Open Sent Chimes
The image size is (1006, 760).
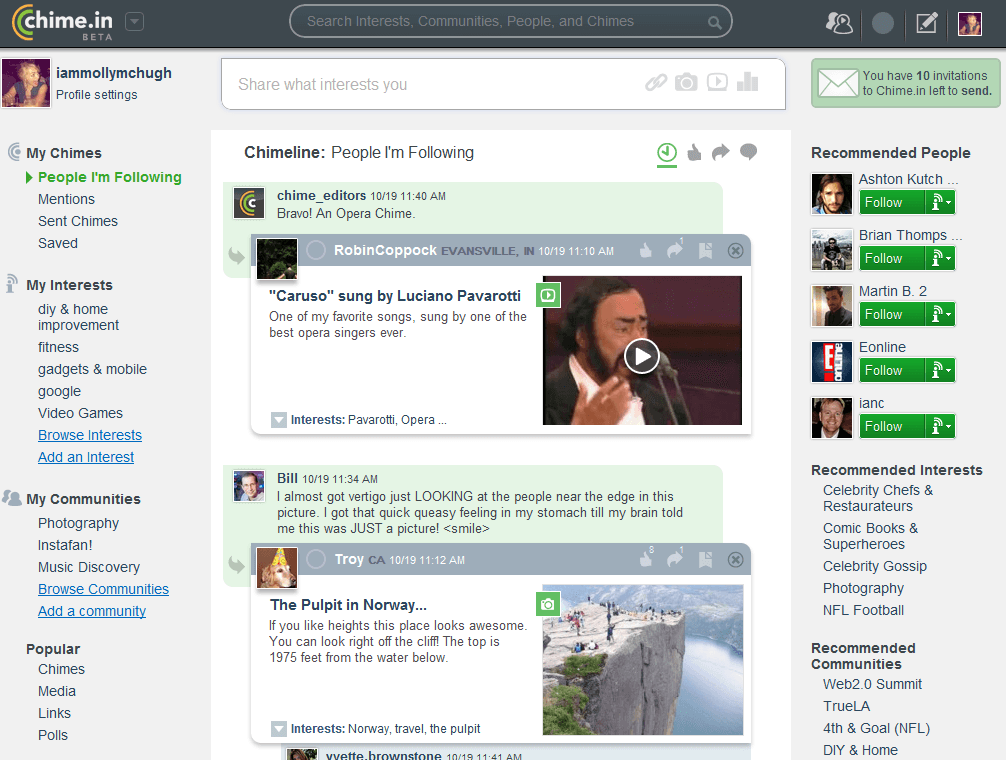tap(78, 221)
